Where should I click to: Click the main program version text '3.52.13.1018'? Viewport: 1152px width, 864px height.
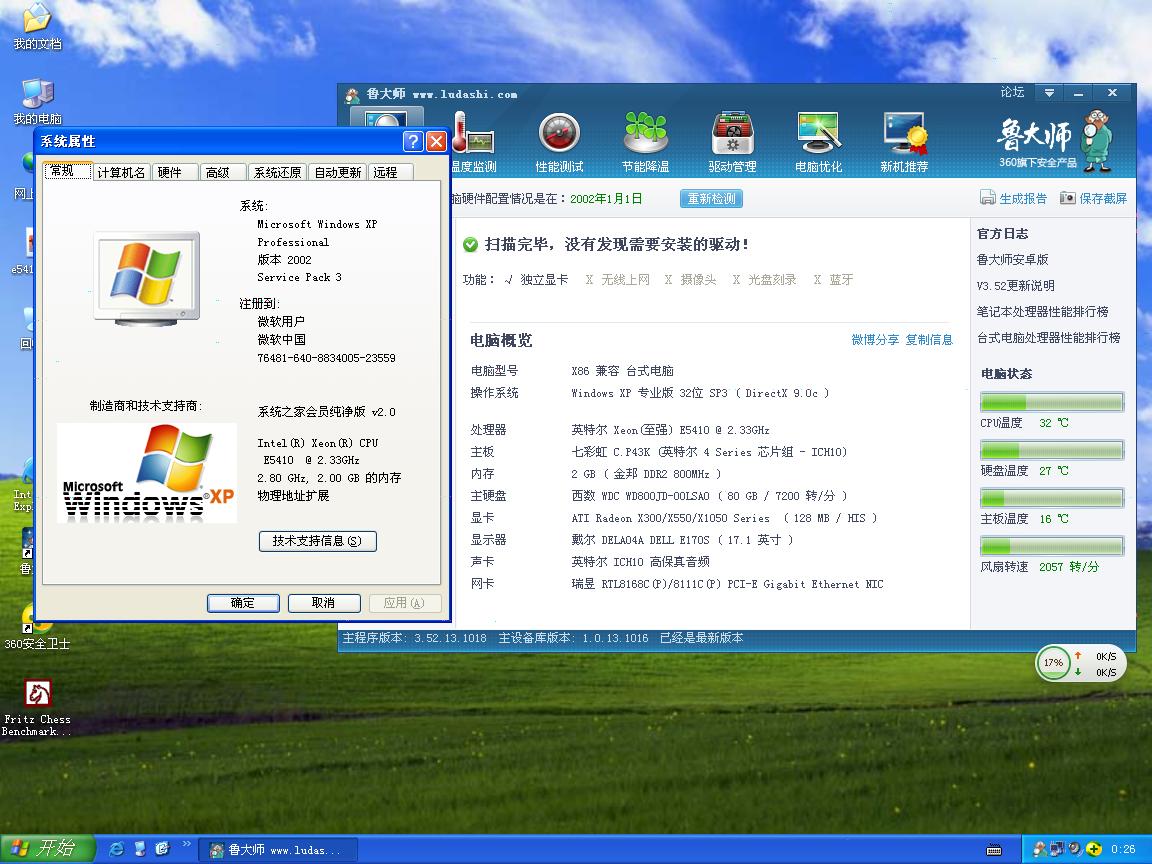tap(450, 638)
